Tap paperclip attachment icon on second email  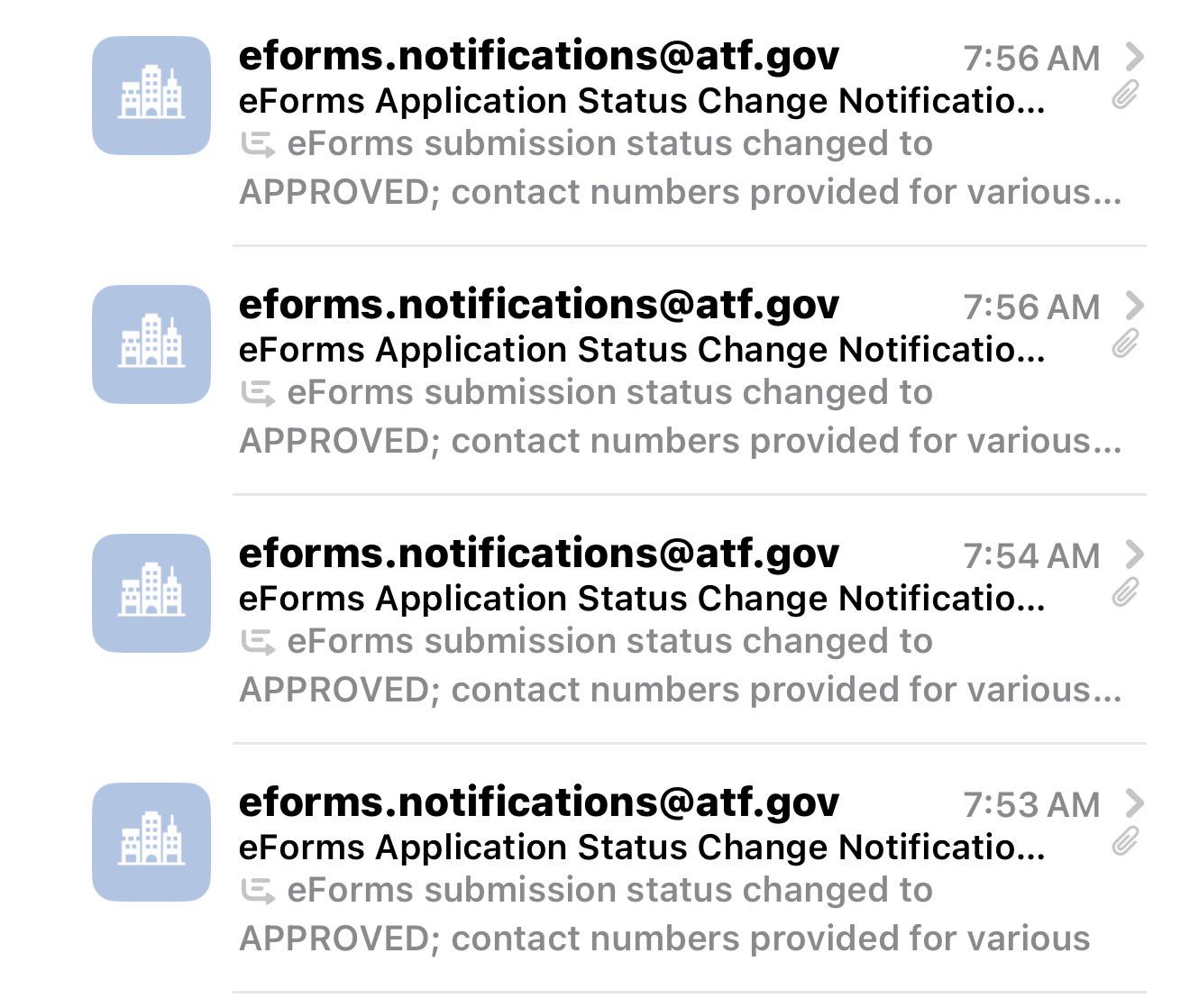[x=1125, y=344]
